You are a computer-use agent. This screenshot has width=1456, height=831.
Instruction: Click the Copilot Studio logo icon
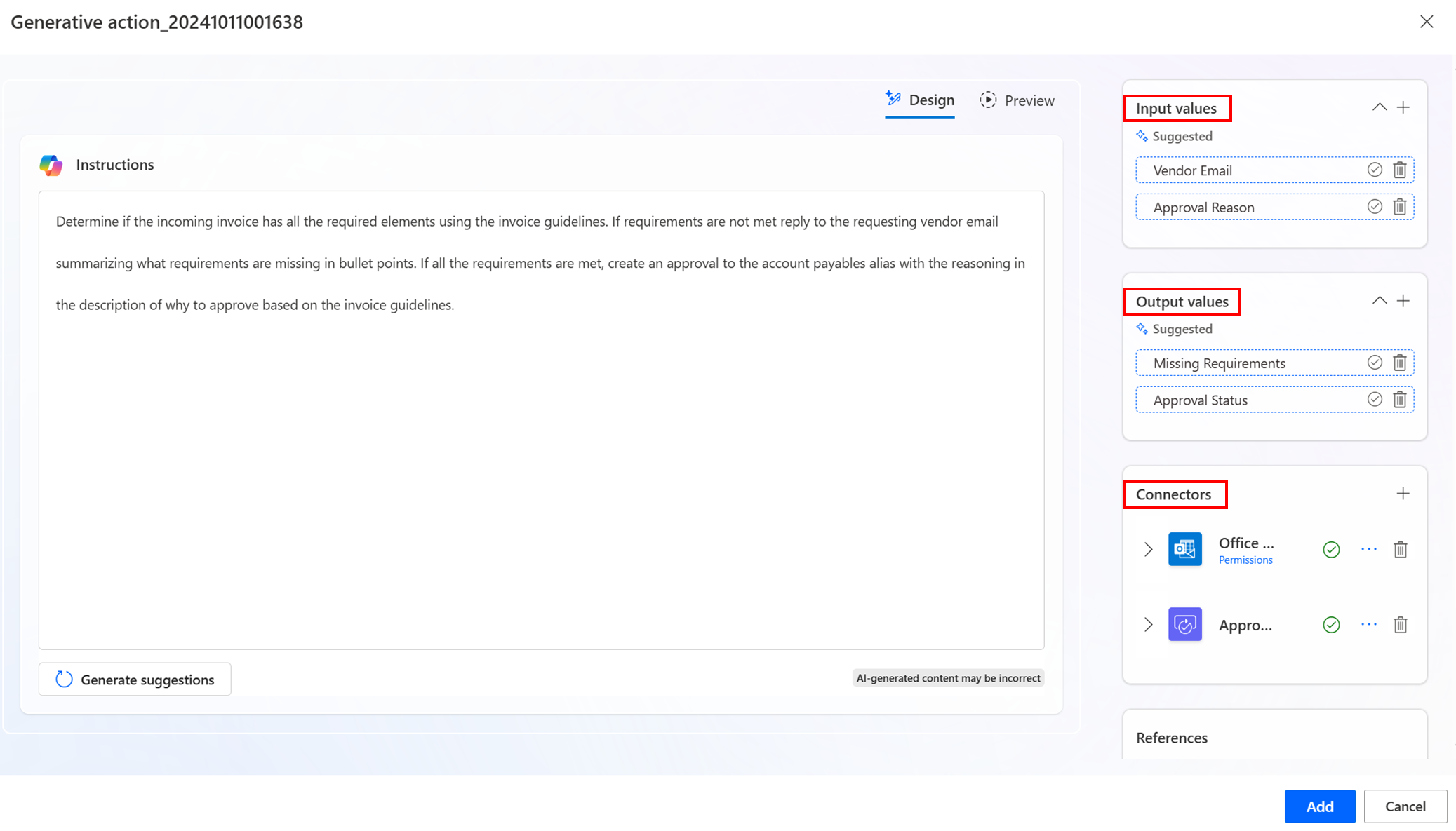pyautogui.click(x=51, y=164)
